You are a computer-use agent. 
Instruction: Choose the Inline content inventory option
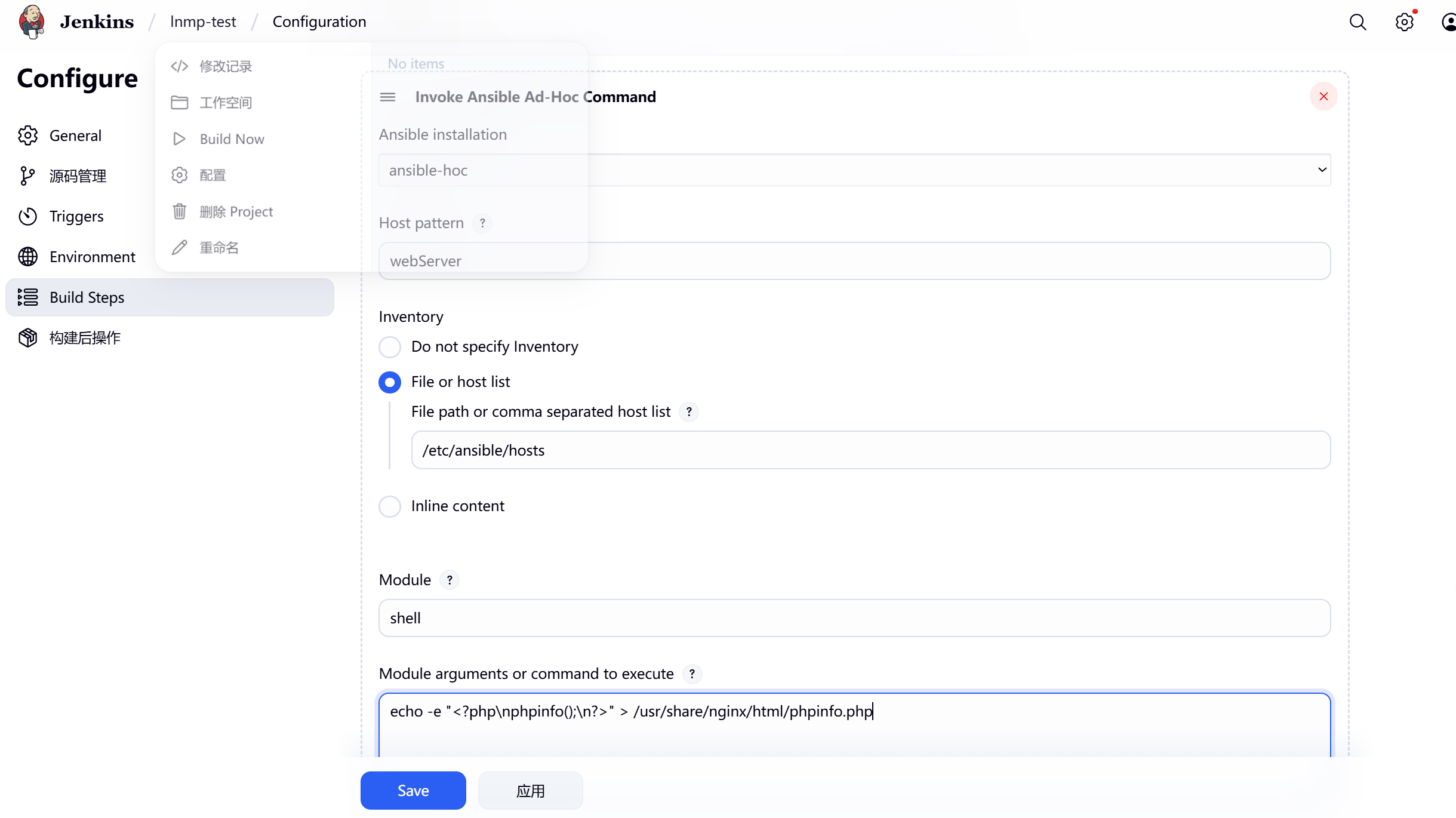(390, 506)
